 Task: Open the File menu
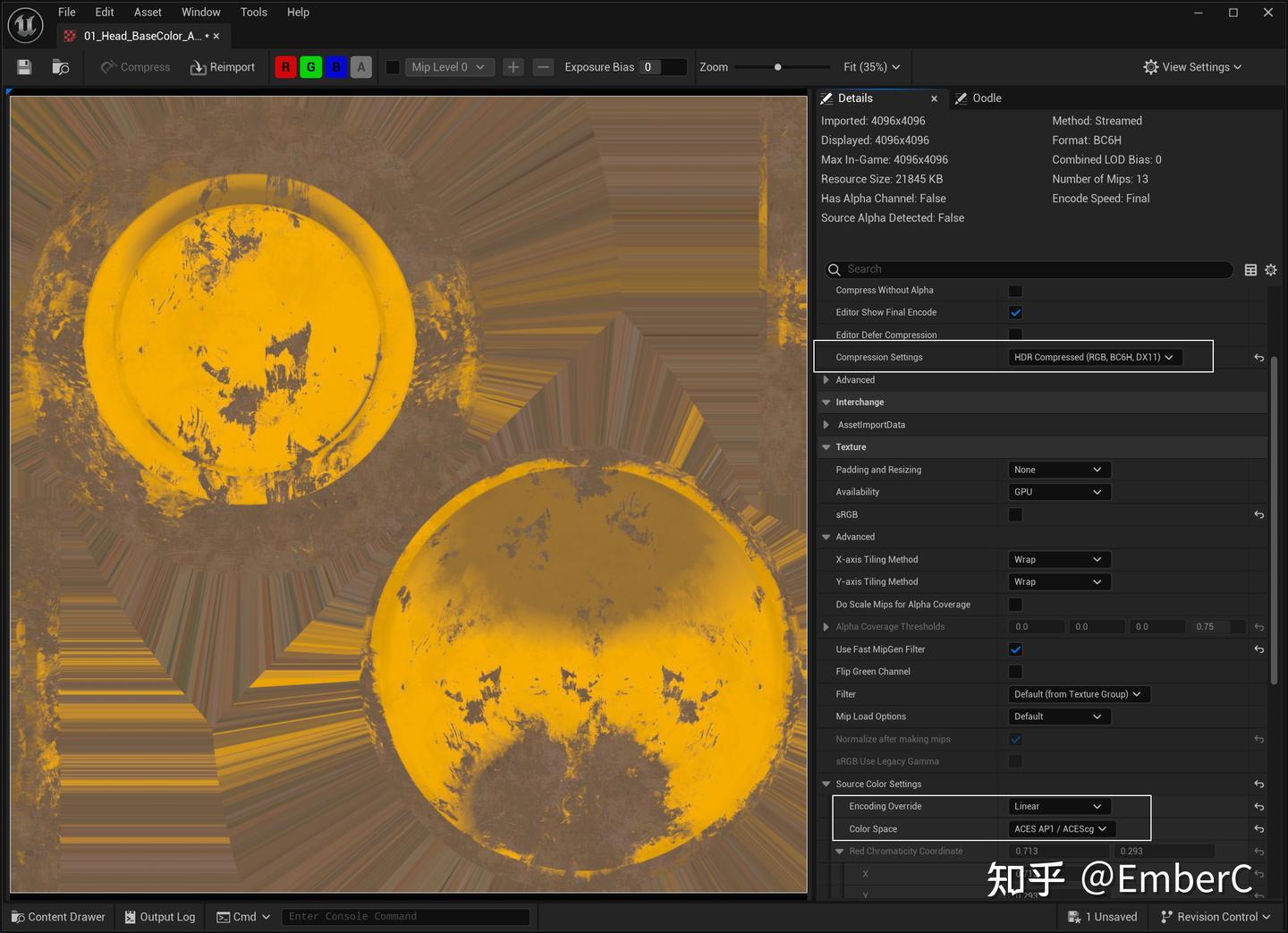(67, 13)
